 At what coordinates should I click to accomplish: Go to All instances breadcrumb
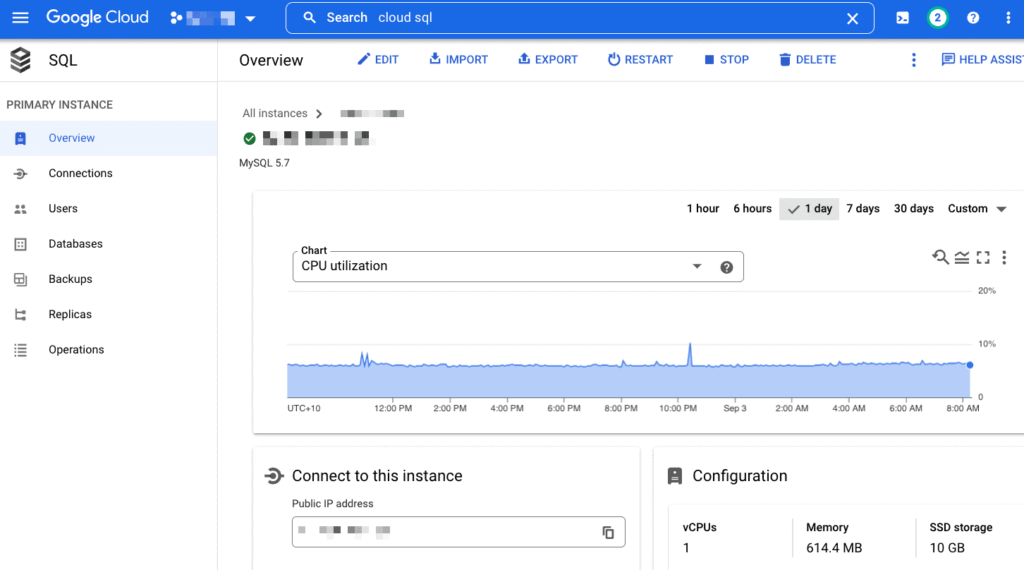click(274, 114)
